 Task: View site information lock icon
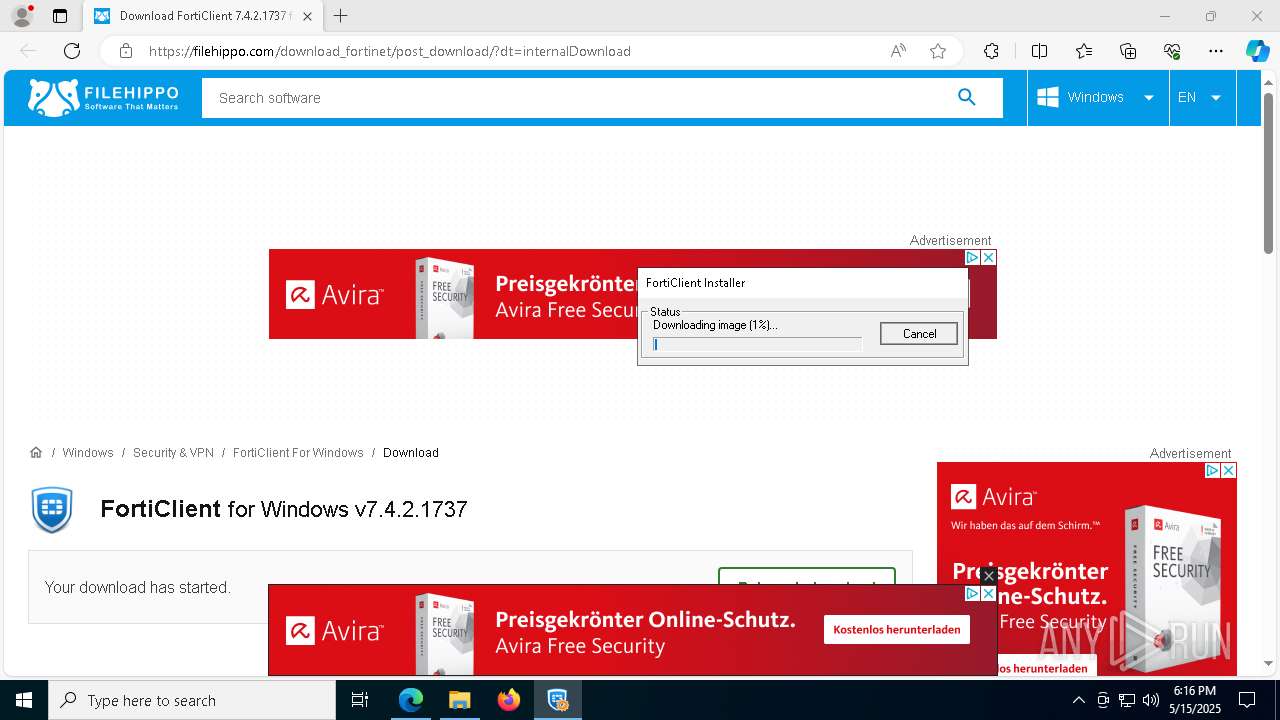coord(125,51)
